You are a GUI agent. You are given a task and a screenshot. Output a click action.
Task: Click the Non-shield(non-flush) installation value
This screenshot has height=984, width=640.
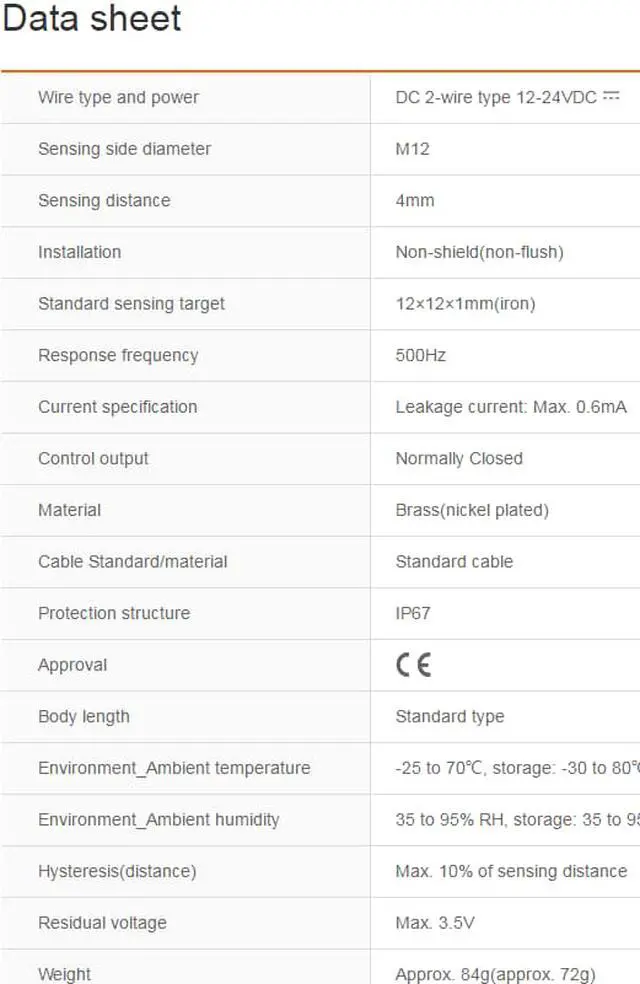point(479,252)
